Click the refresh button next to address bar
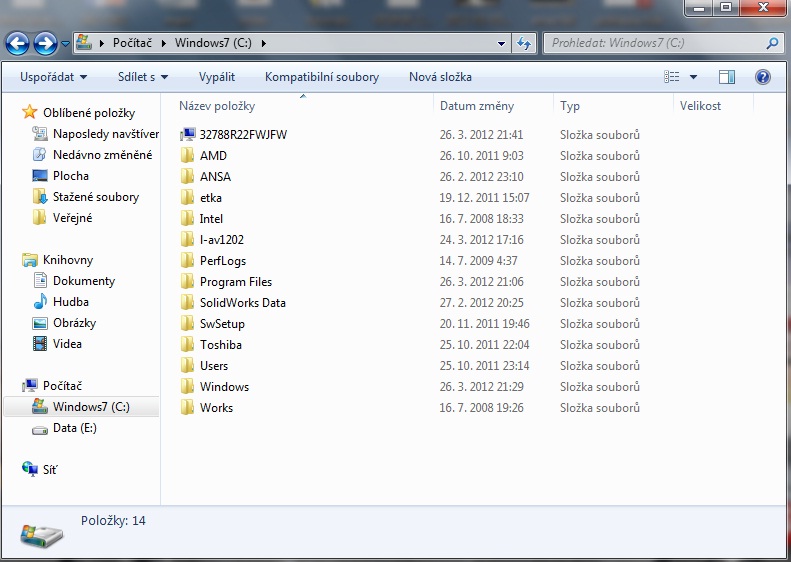The width and height of the screenshot is (791, 562). (x=524, y=44)
